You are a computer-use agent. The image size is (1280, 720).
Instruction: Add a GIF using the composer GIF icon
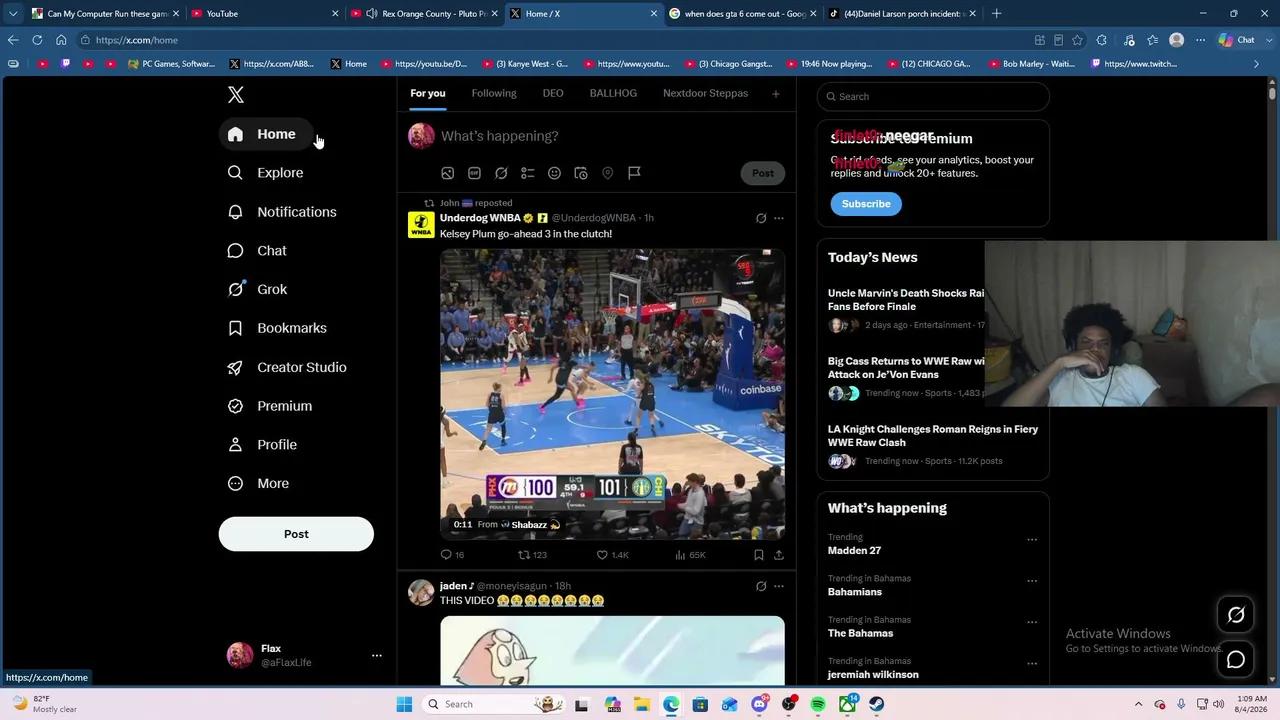(474, 173)
